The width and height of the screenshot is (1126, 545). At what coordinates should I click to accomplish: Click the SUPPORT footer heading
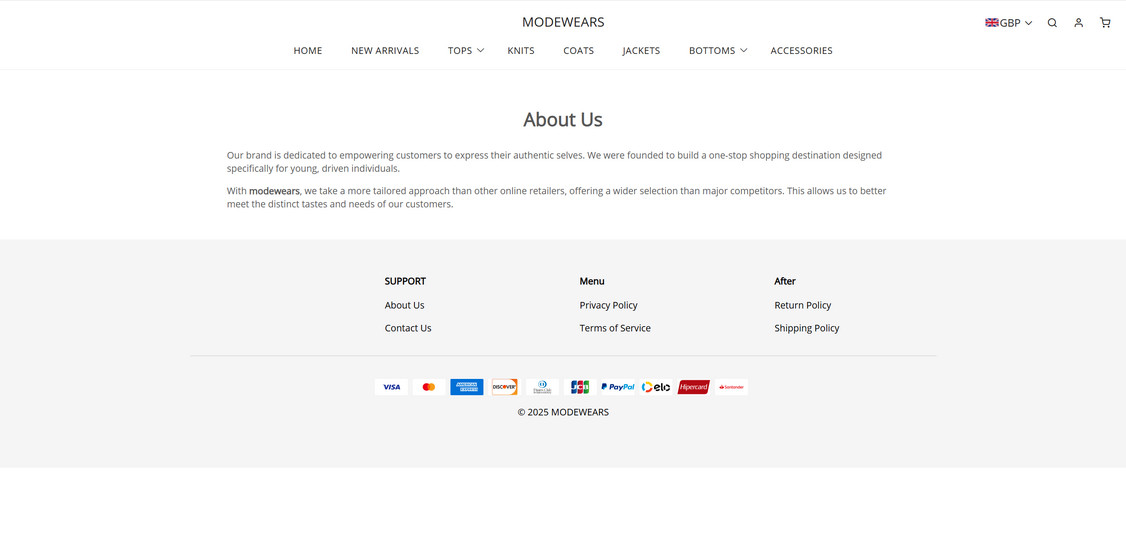(x=405, y=281)
